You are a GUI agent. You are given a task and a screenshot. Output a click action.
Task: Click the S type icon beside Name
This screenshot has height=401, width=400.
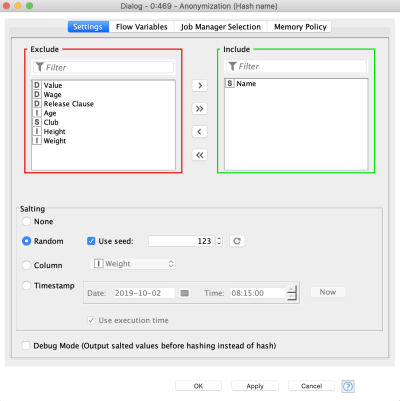pyautogui.click(x=230, y=83)
